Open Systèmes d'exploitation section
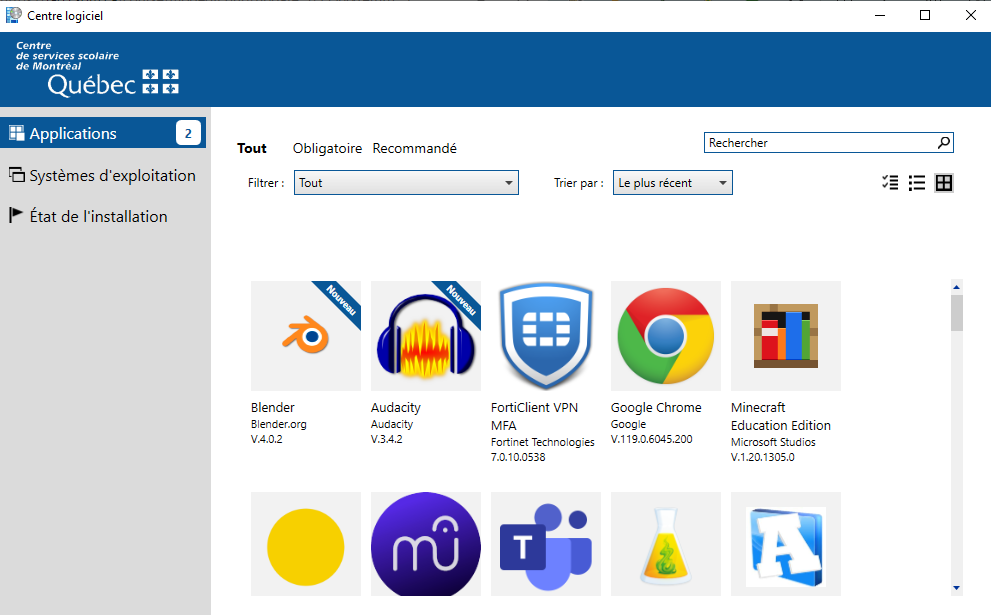991x615 pixels. [103, 175]
